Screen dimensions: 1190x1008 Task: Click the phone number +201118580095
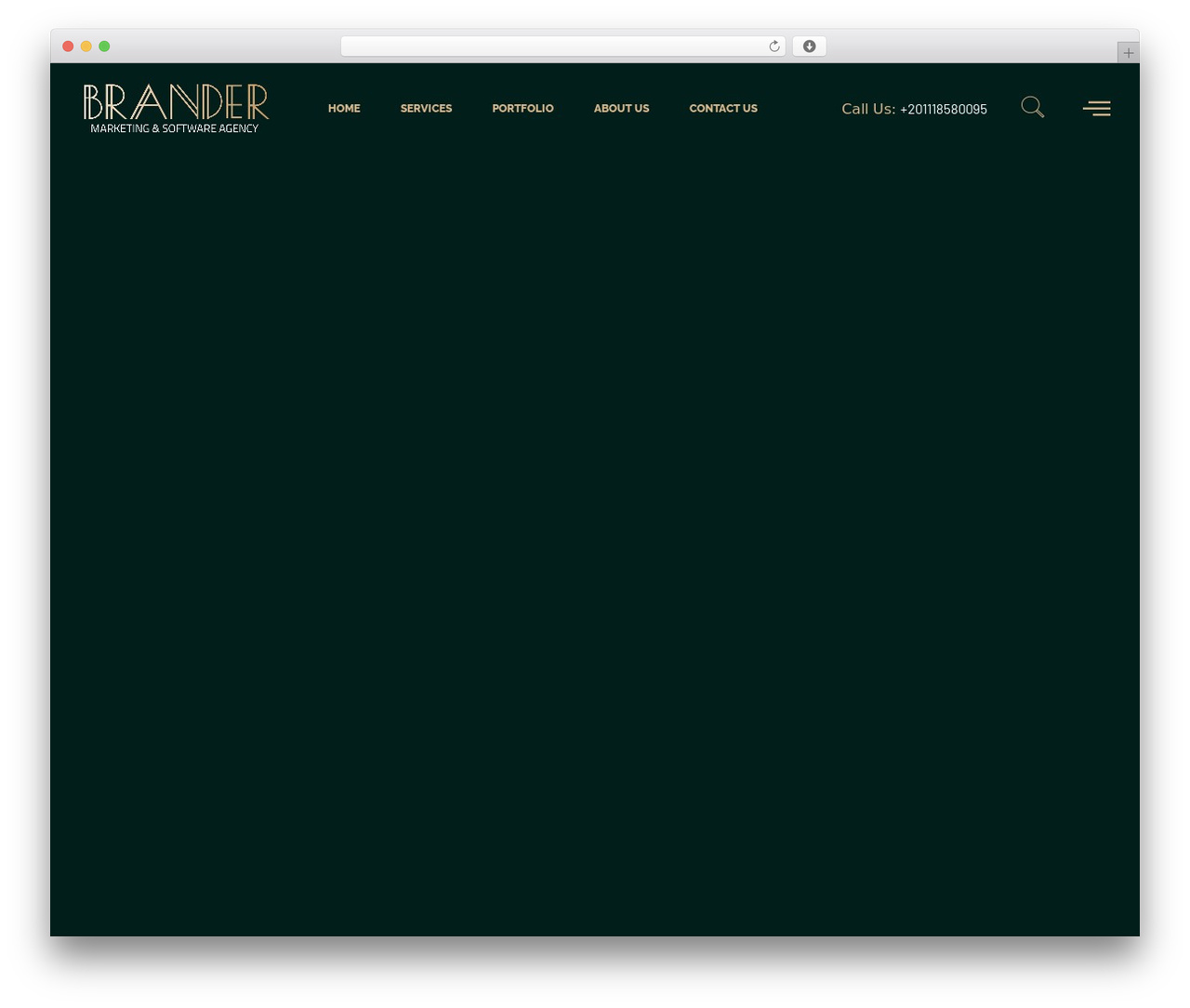[944, 110]
